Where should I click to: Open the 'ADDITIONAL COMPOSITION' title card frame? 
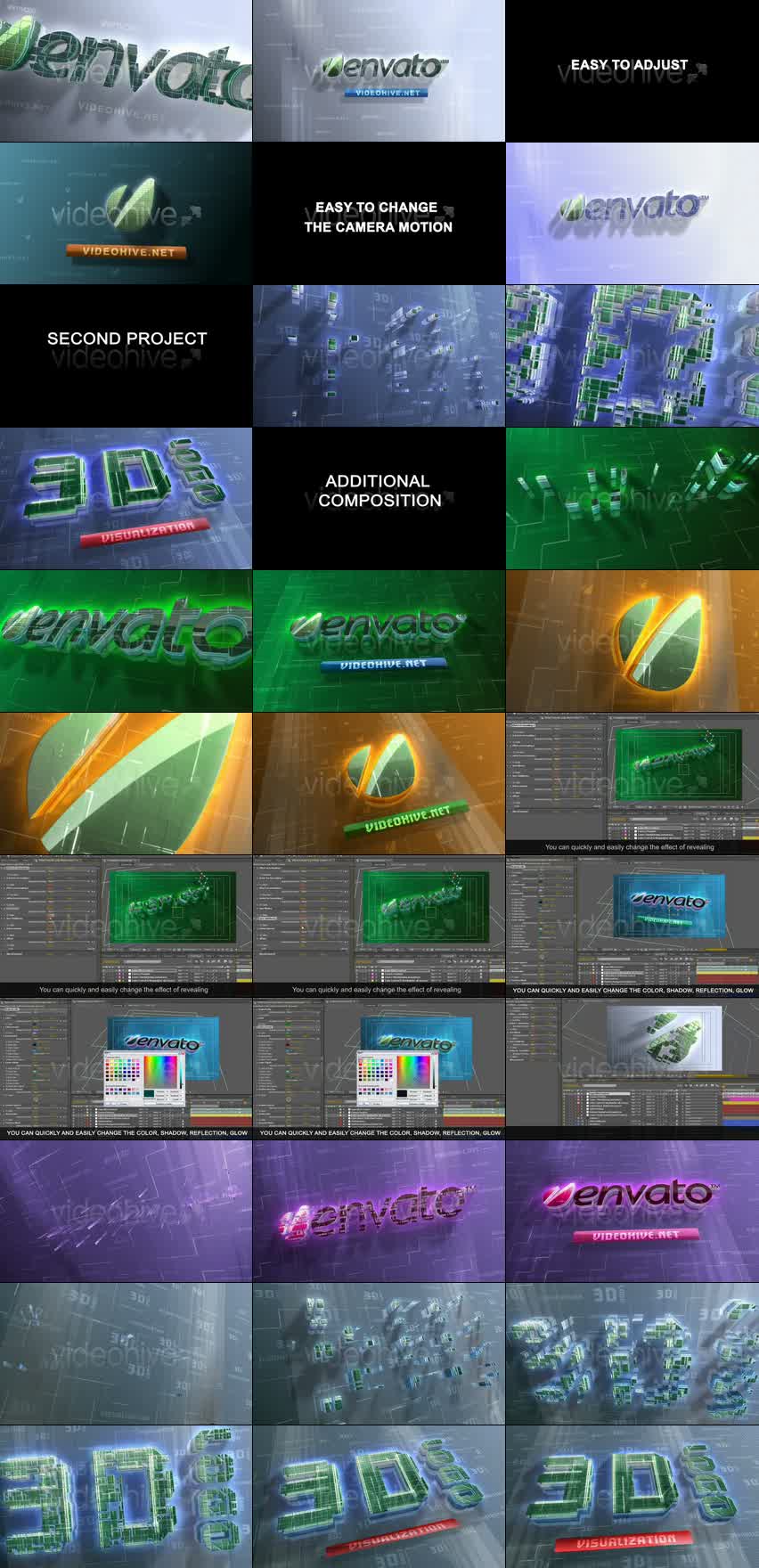(x=379, y=499)
